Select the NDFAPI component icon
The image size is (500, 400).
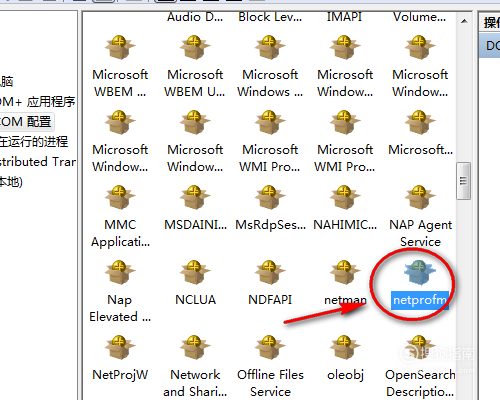[x=270, y=272]
